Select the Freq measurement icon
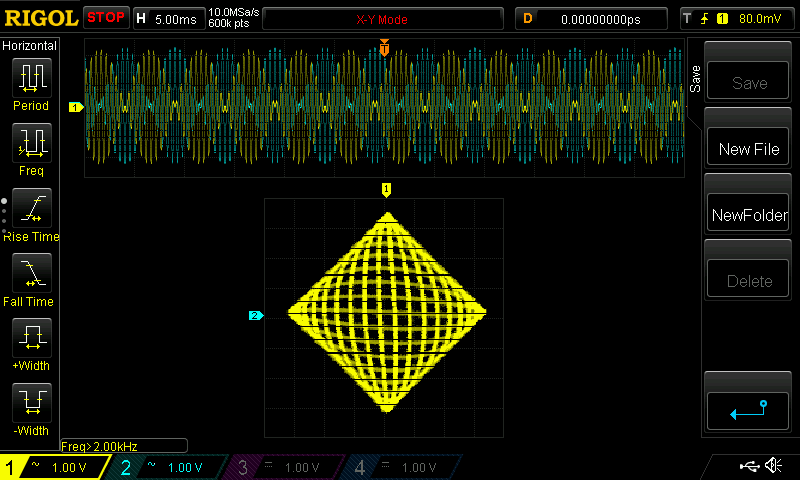The height and width of the screenshot is (480, 800). (x=31, y=144)
